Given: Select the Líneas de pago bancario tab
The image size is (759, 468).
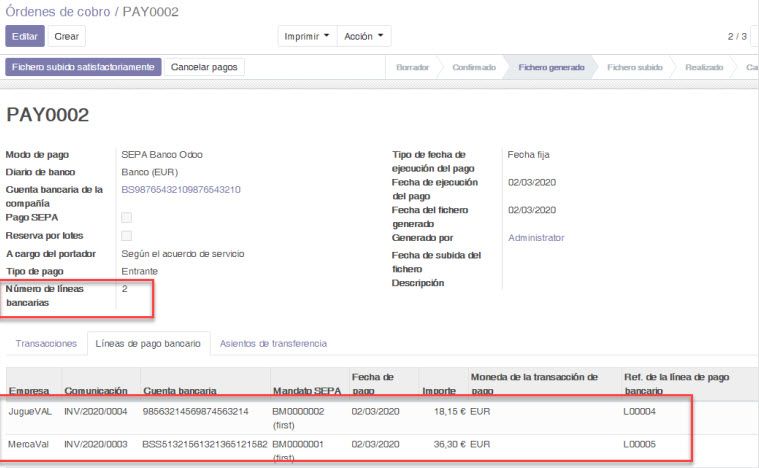Looking at the screenshot, I should click(x=148, y=343).
